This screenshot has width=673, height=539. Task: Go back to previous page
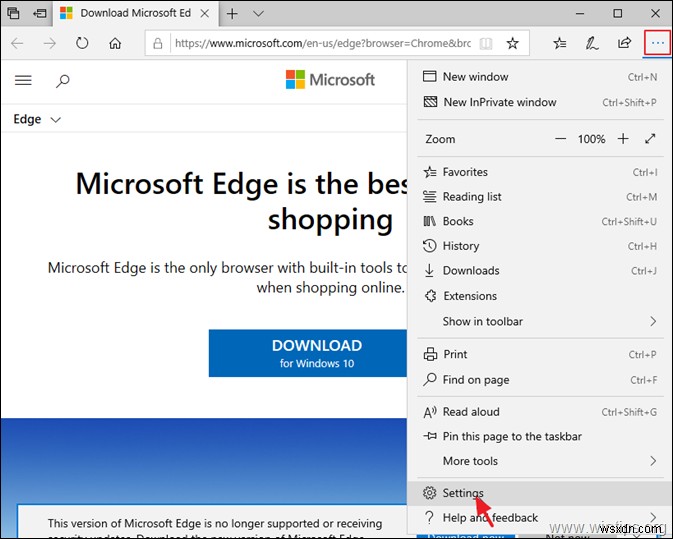(17, 43)
